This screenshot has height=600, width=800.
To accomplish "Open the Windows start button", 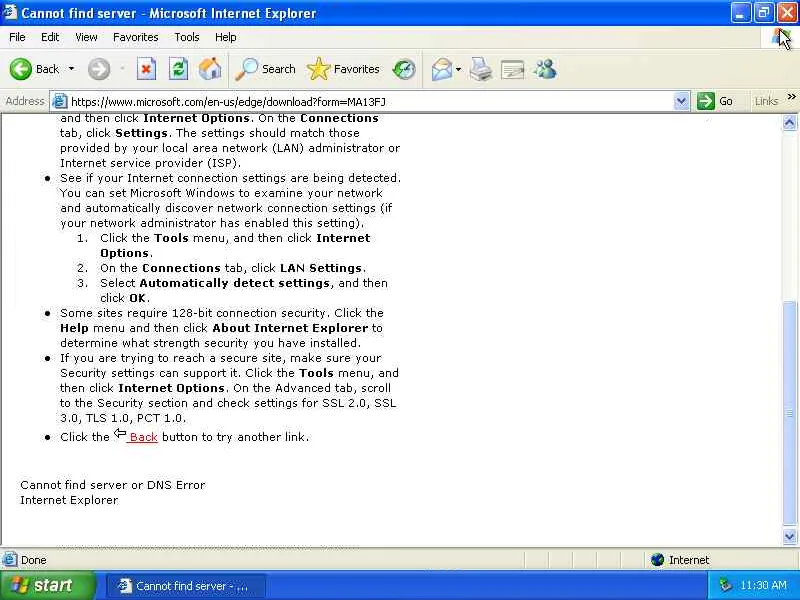I will 47,585.
